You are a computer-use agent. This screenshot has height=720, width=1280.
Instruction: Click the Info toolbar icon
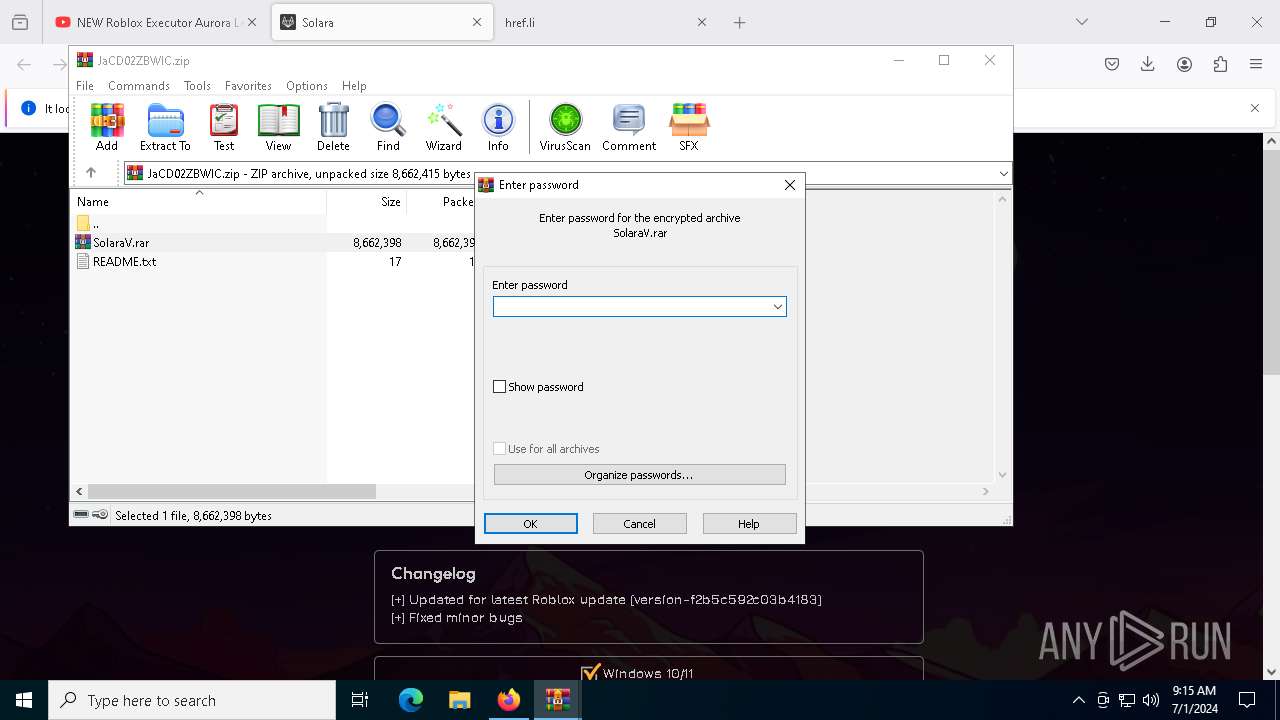[498, 127]
